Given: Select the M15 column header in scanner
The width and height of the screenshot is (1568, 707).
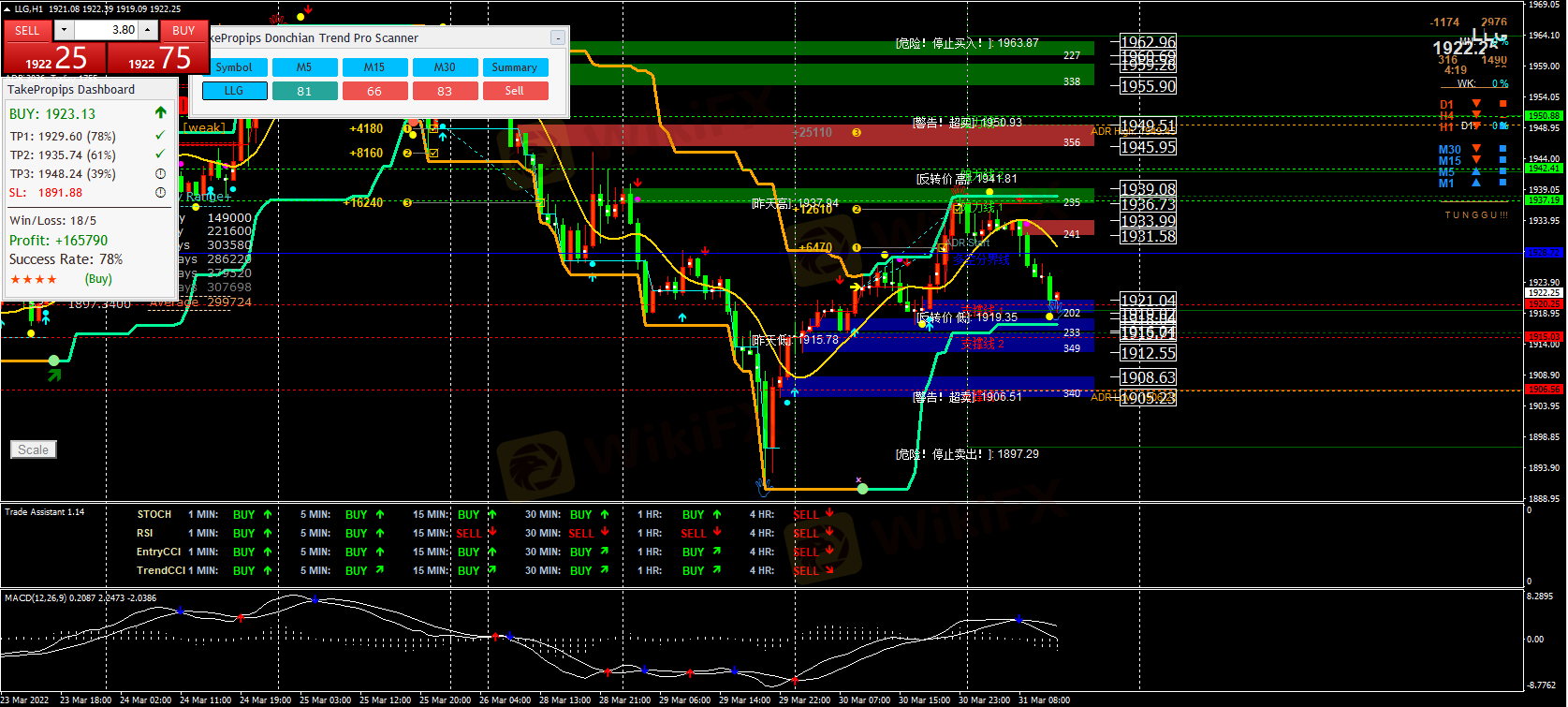Looking at the screenshot, I should click(374, 67).
